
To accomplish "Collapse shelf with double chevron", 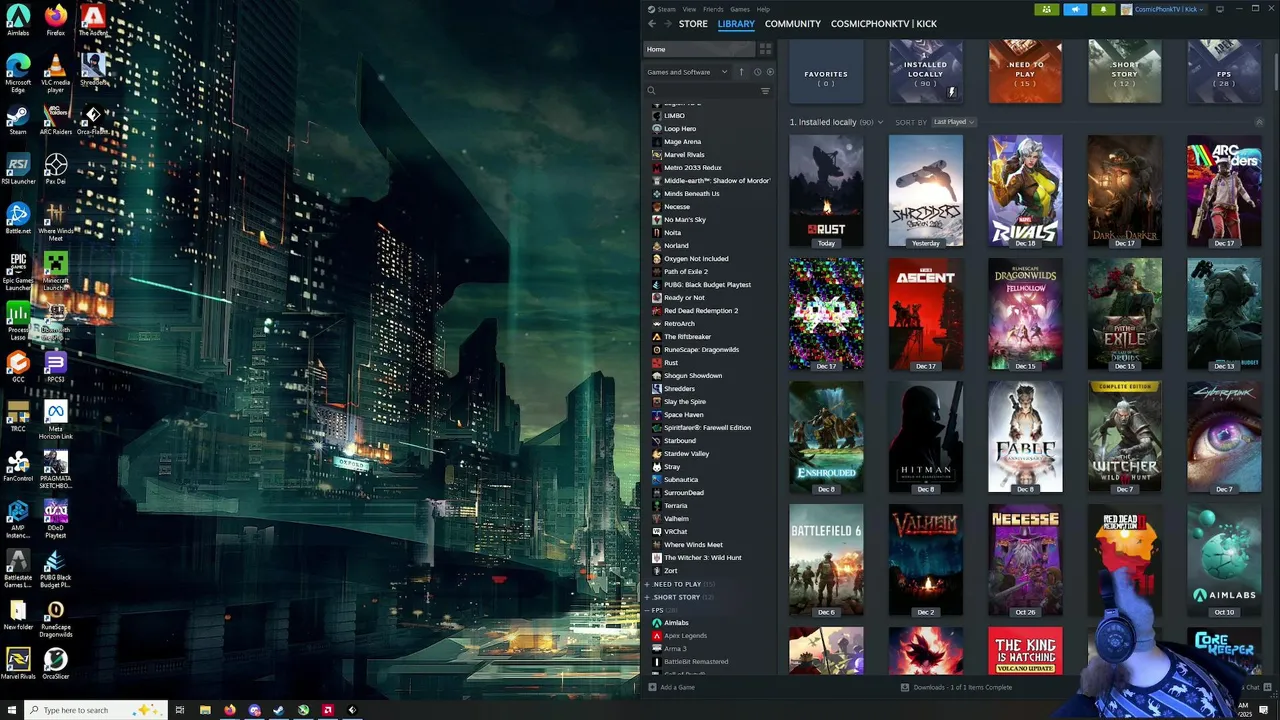I will point(1259,122).
